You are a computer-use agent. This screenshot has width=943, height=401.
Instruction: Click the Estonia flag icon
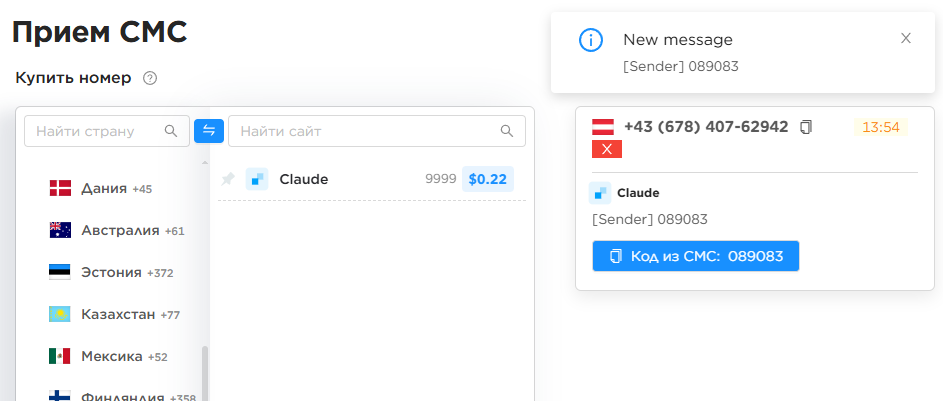point(60,272)
